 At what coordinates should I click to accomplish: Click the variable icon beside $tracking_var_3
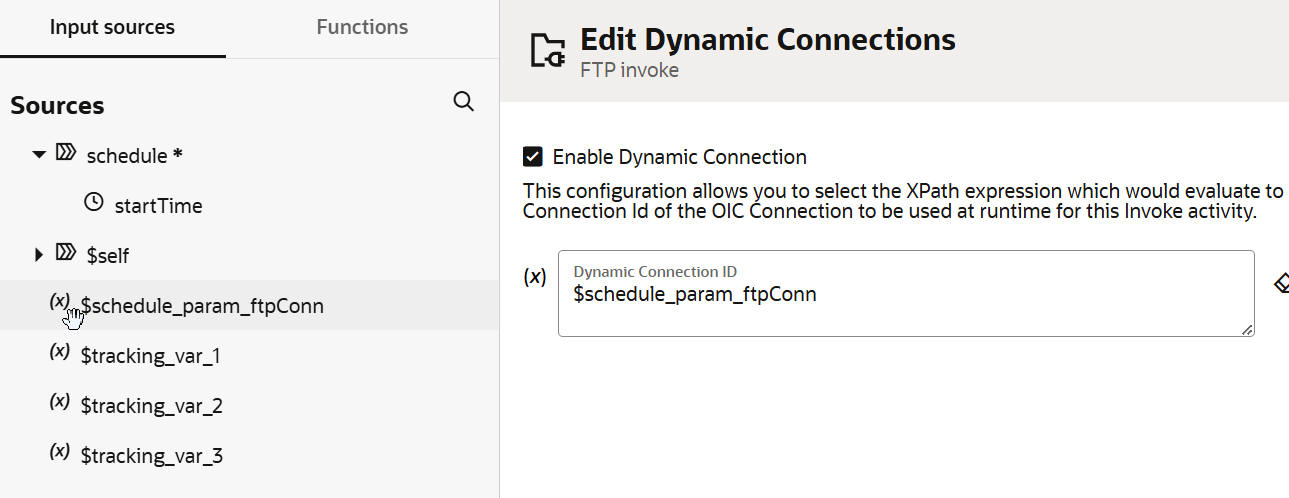click(x=60, y=451)
